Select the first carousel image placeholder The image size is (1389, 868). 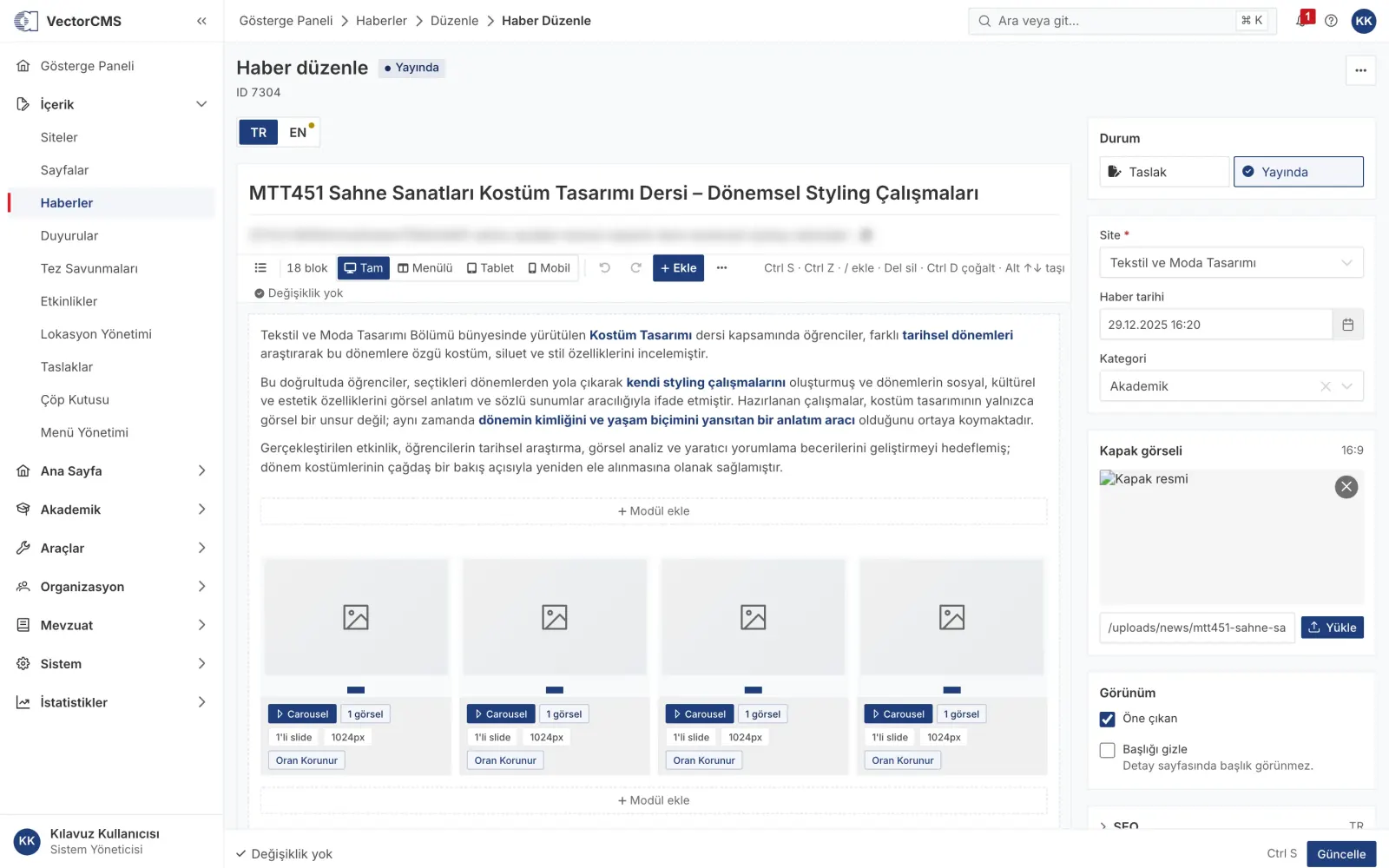coord(356,617)
